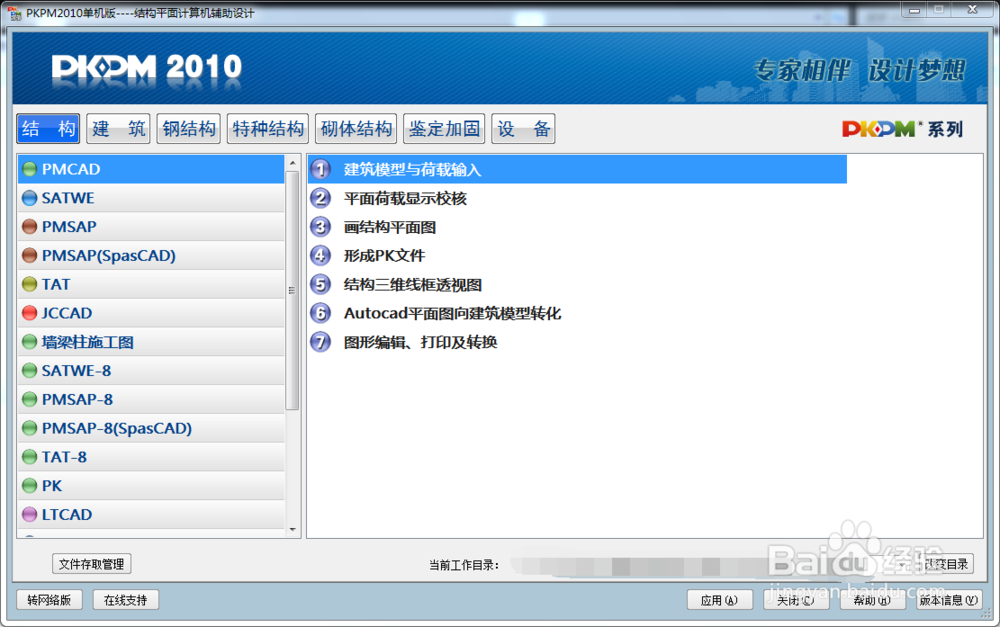Click the brown ball icon beside PMSAP
Viewport: 1000px width, 627px height.
click(x=29, y=226)
